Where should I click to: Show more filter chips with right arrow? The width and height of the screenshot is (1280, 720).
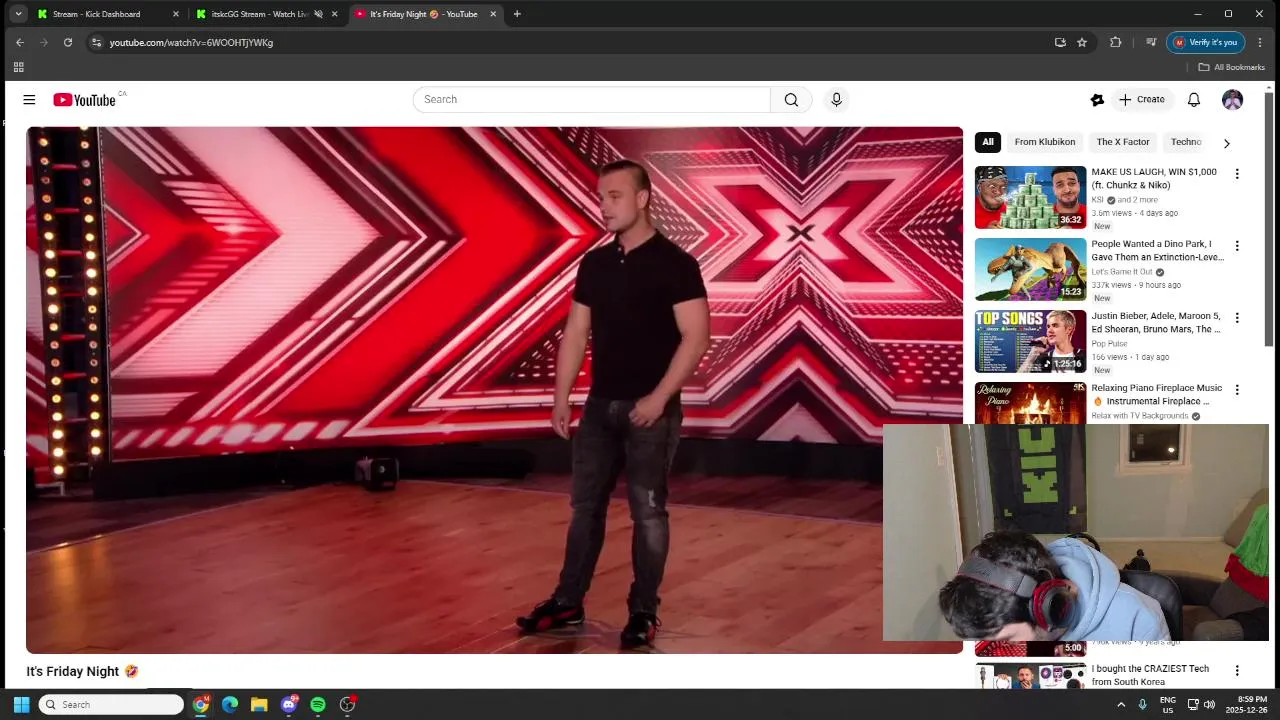[1226, 143]
